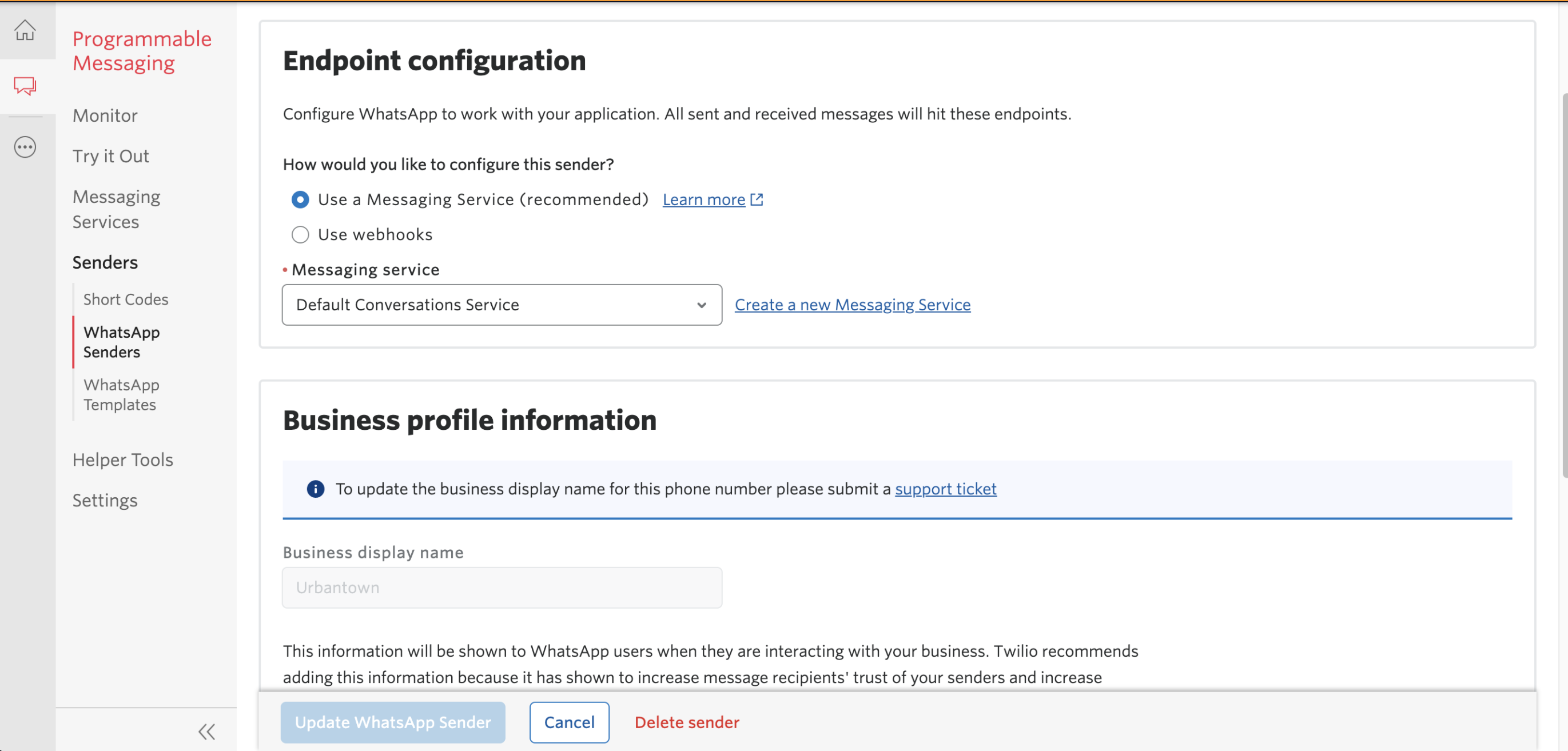Open the Settings page
Image resolution: width=1568 pixels, height=751 pixels.
click(105, 500)
